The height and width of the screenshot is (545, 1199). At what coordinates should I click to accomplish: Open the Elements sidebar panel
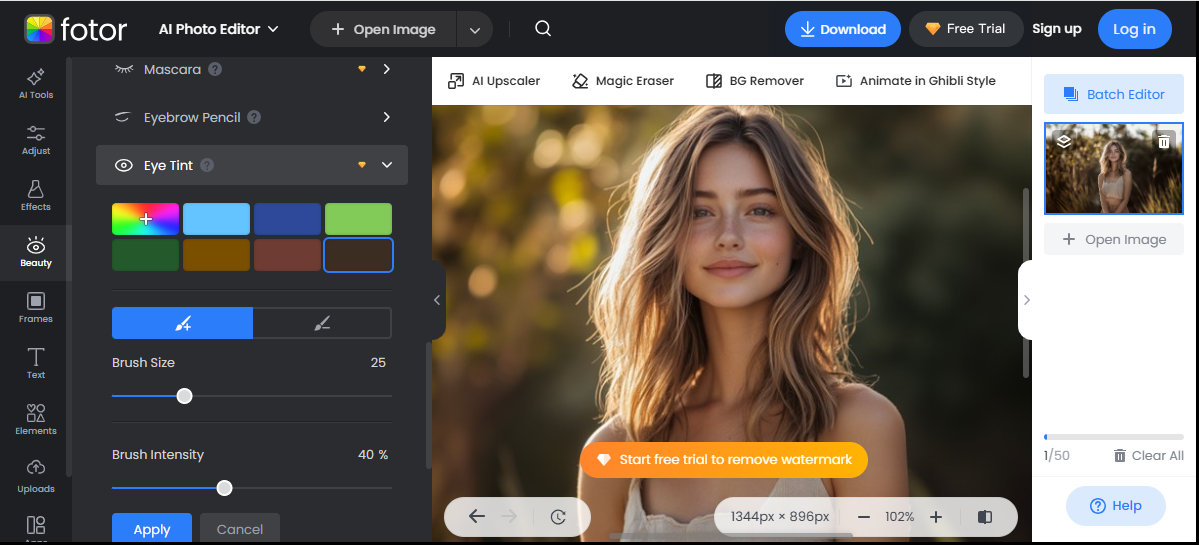point(35,420)
